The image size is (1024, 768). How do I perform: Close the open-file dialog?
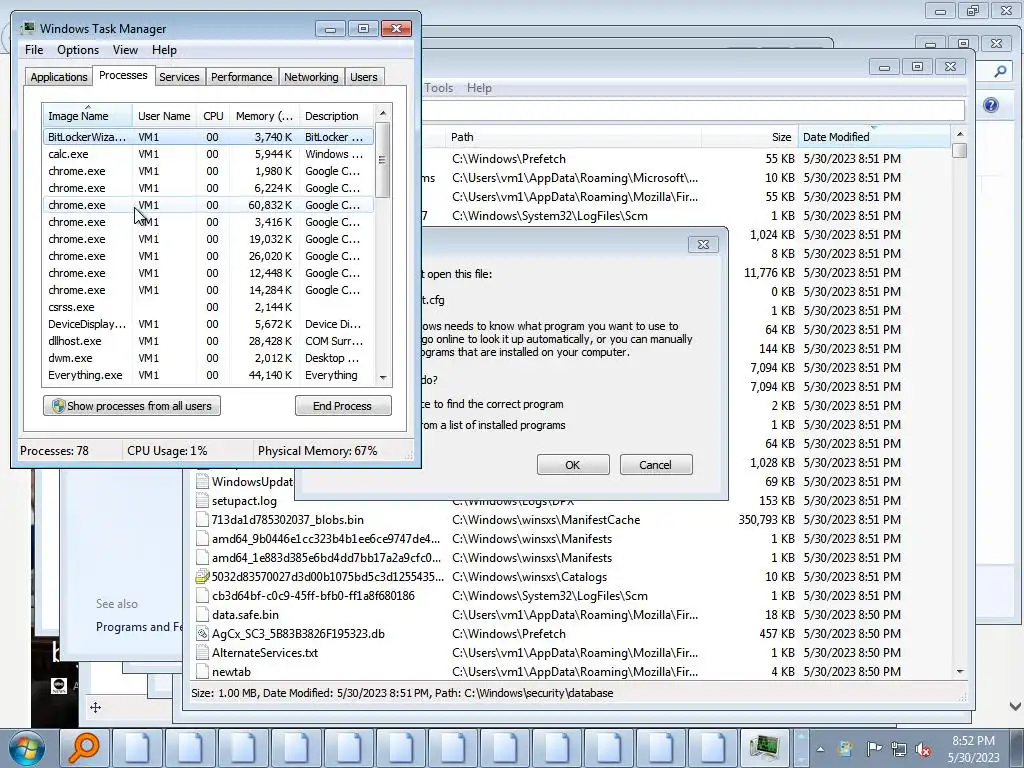(x=703, y=244)
